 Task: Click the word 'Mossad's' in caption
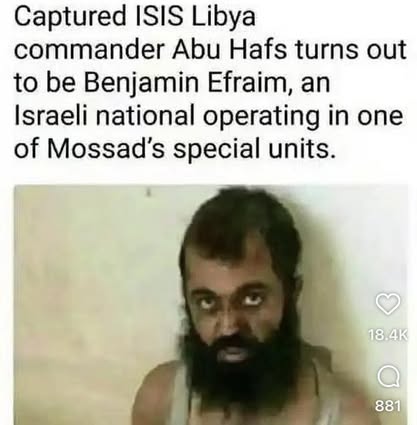click(105, 147)
